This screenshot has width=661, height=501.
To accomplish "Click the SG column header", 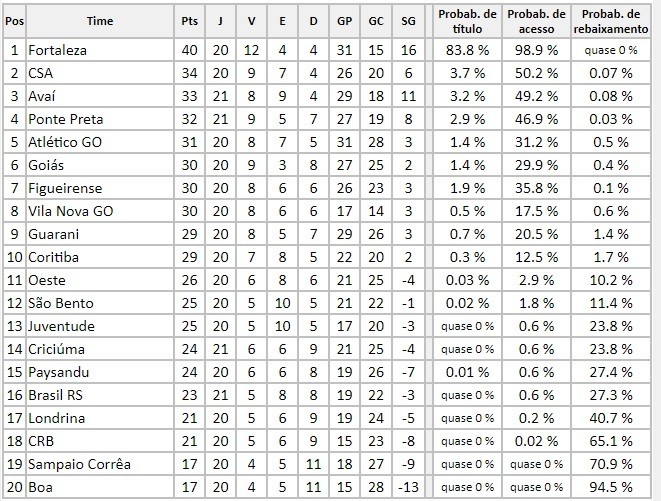I will coord(408,21).
